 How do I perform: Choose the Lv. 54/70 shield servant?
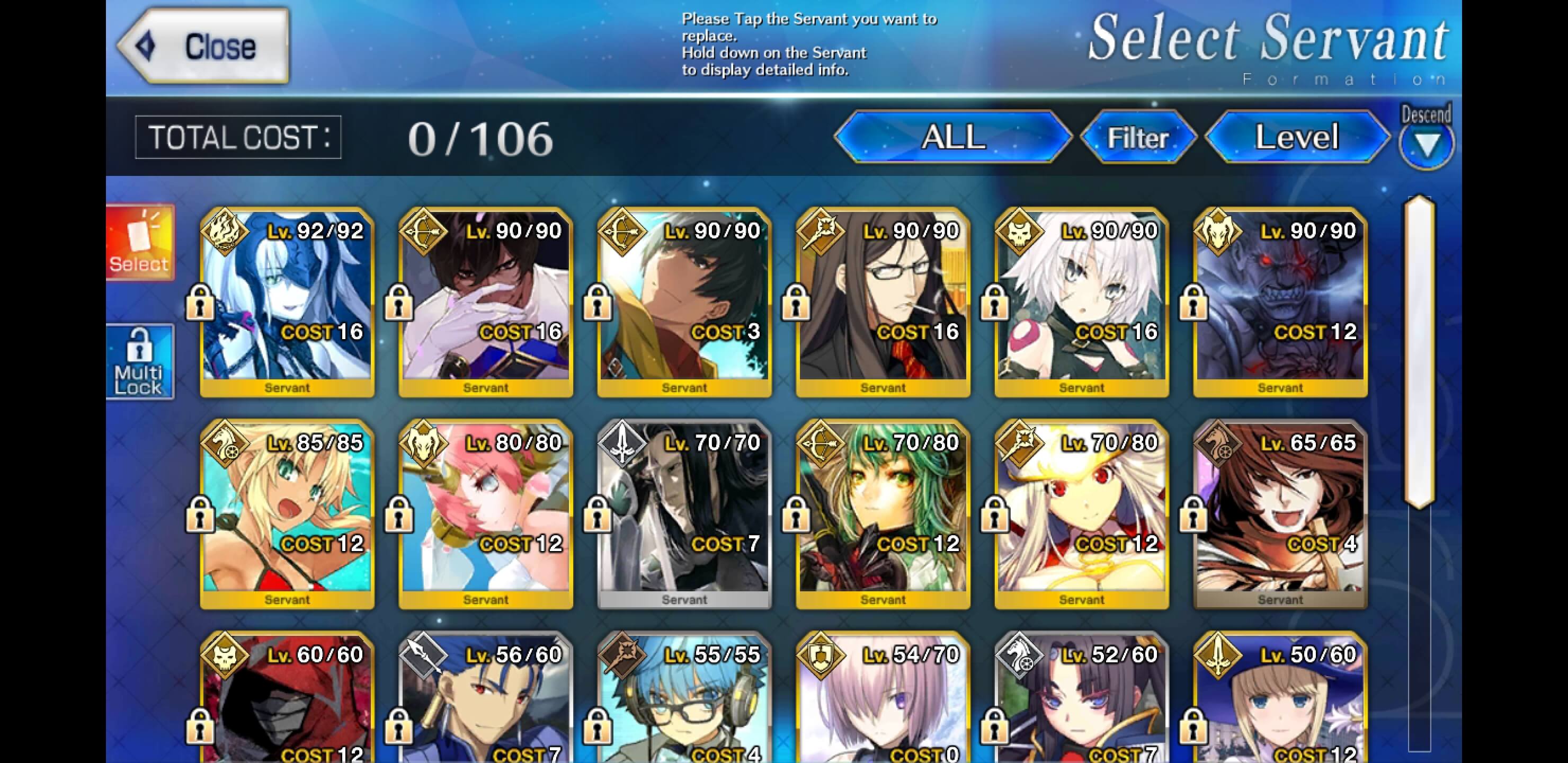tap(883, 698)
